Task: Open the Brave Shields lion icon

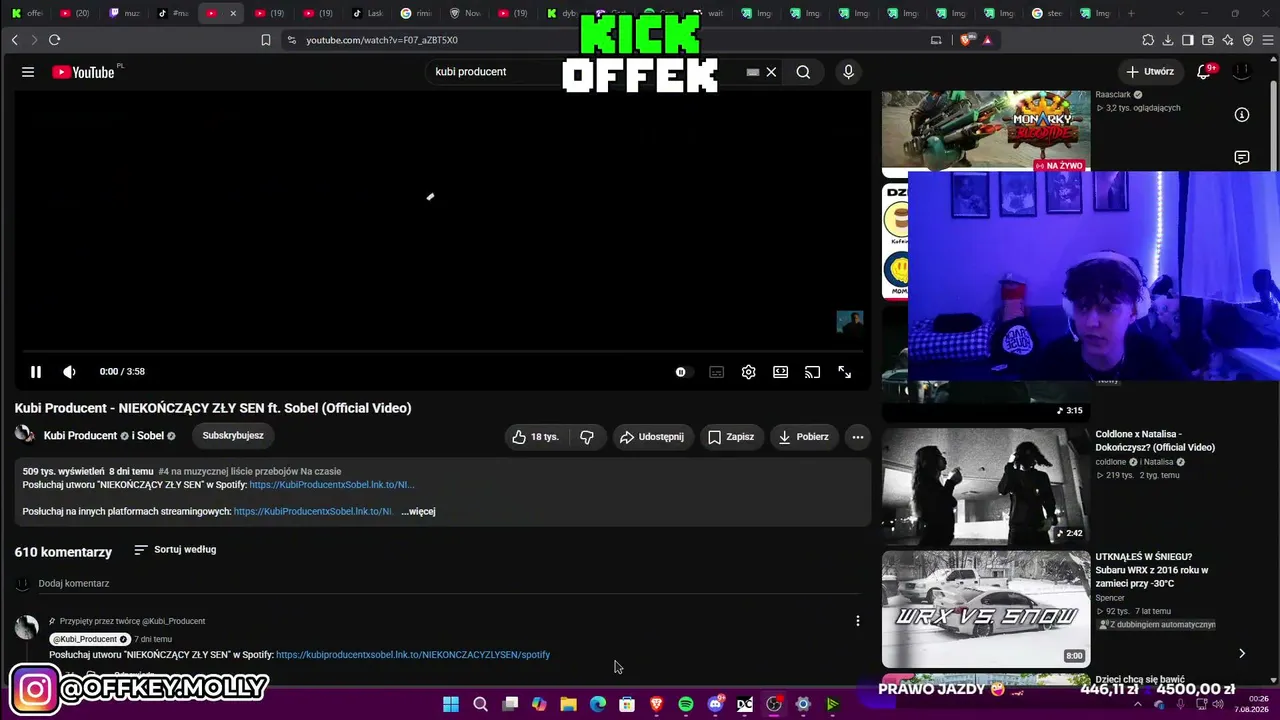Action: (x=965, y=40)
